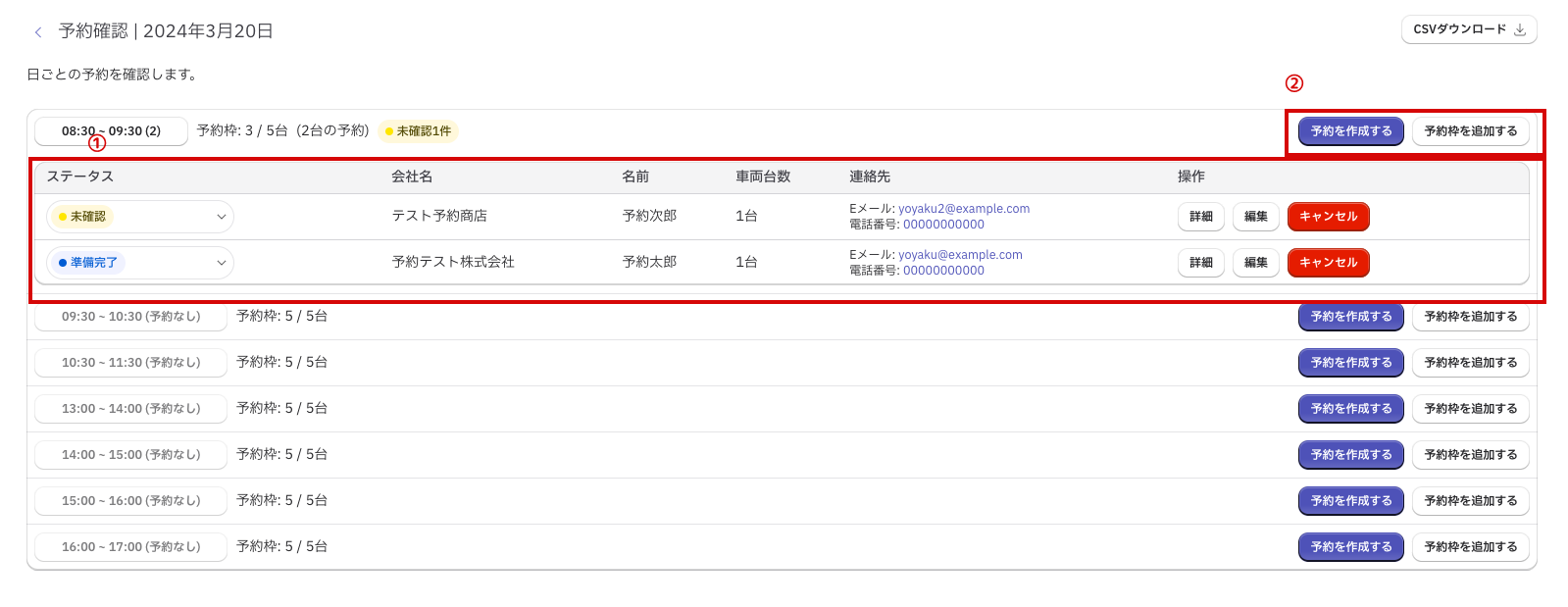Expand the 13:00 ~ 14:00 time slot
Viewport: 1568px width, 607px height.
[130, 409]
